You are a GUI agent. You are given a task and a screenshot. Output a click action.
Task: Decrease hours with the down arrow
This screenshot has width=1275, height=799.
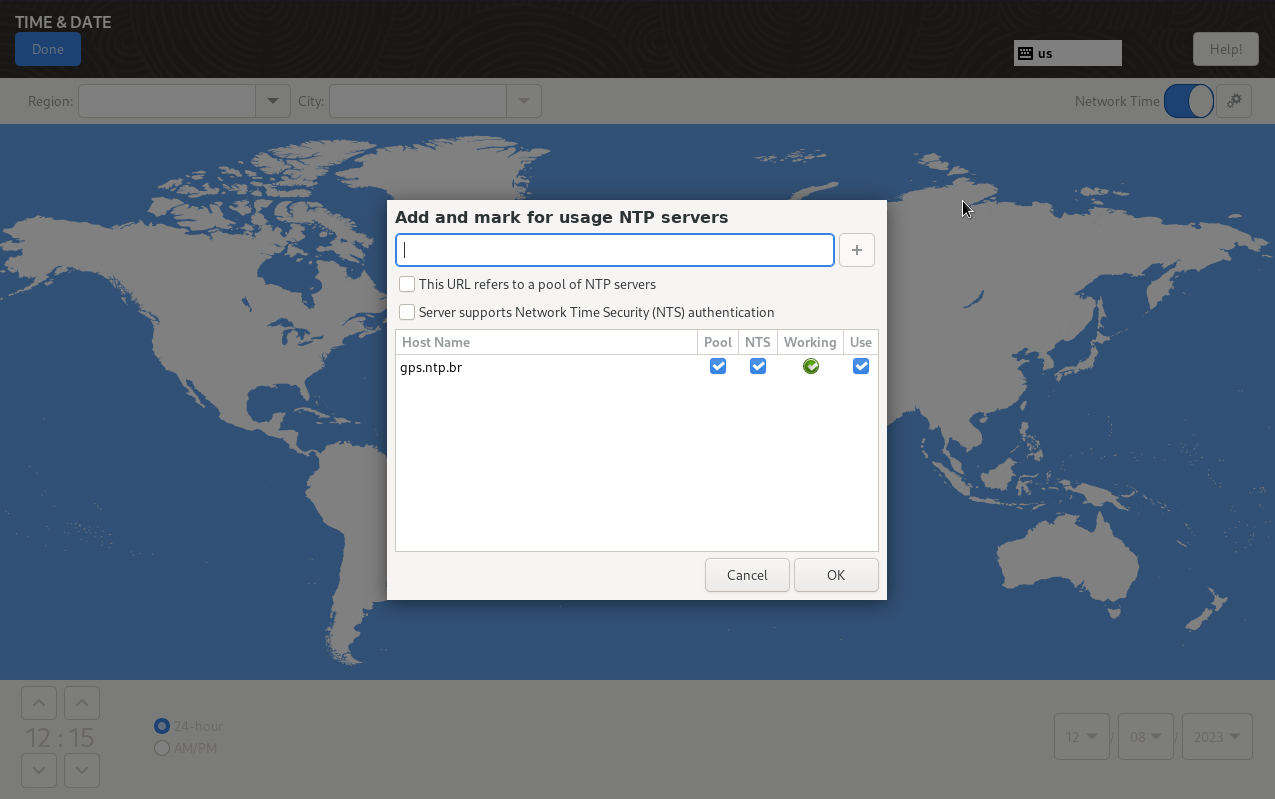click(x=39, y=770)
